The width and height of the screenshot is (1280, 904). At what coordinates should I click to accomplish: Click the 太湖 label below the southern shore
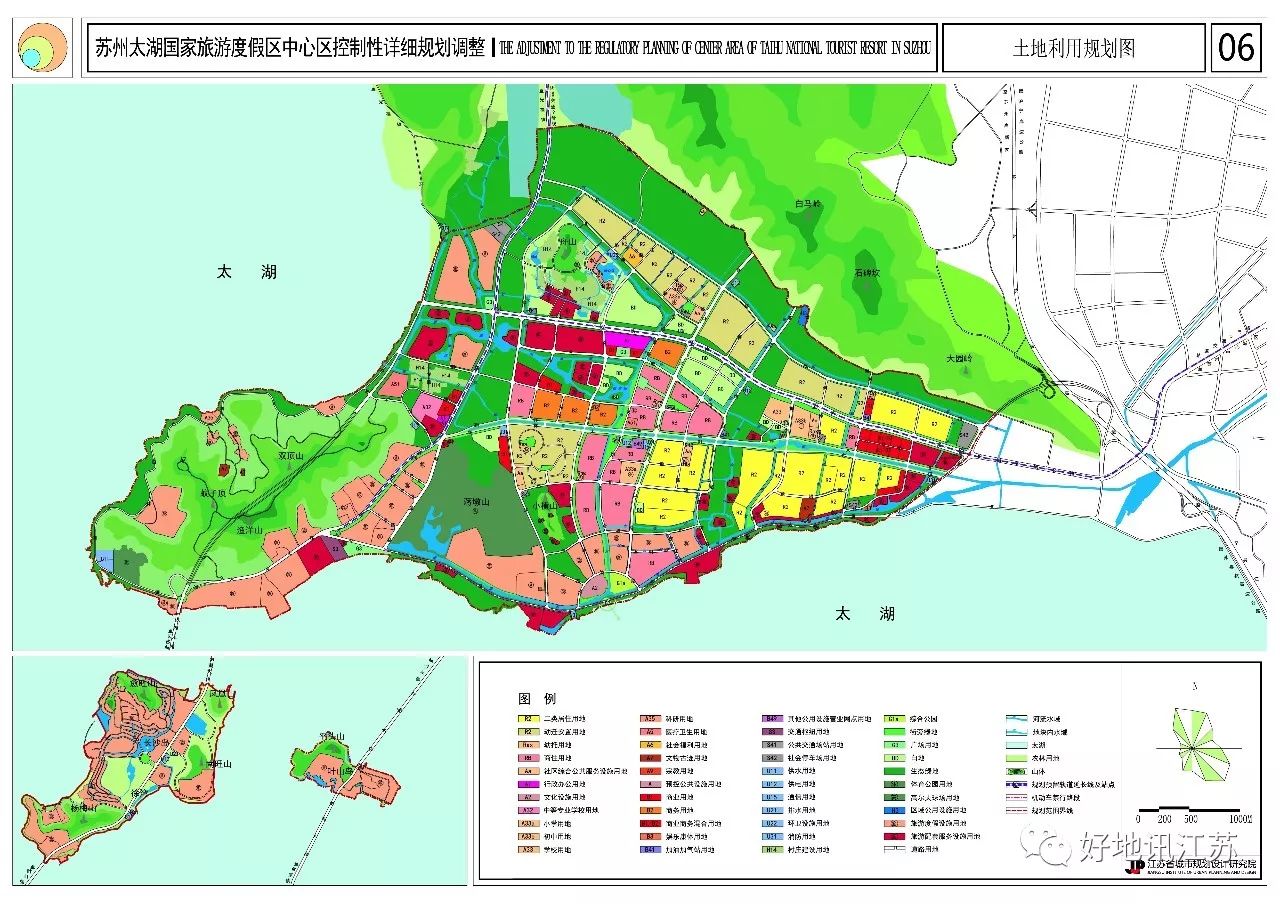(864, 613)
